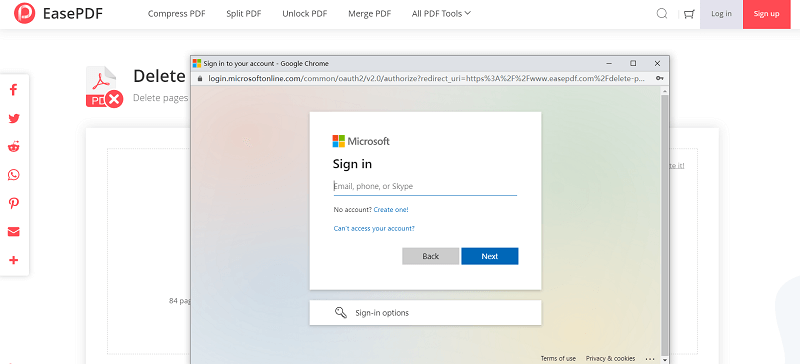Click the EasePDF brand name text
This screenshot has width=800, height=364.
click(73, 14)
